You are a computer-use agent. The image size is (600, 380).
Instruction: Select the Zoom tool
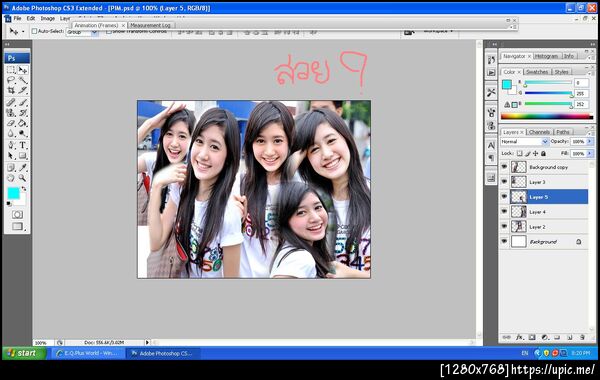(x=23, y=178)
